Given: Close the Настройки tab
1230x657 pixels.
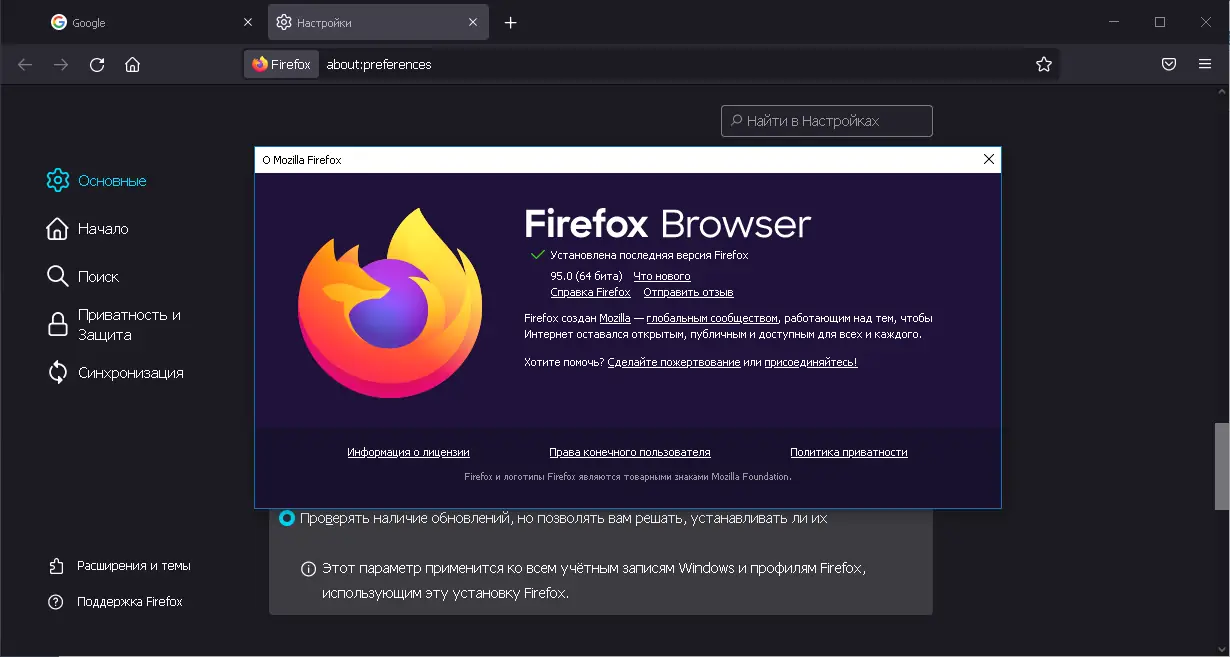Looking at the screenshot, I should point(472,22).
